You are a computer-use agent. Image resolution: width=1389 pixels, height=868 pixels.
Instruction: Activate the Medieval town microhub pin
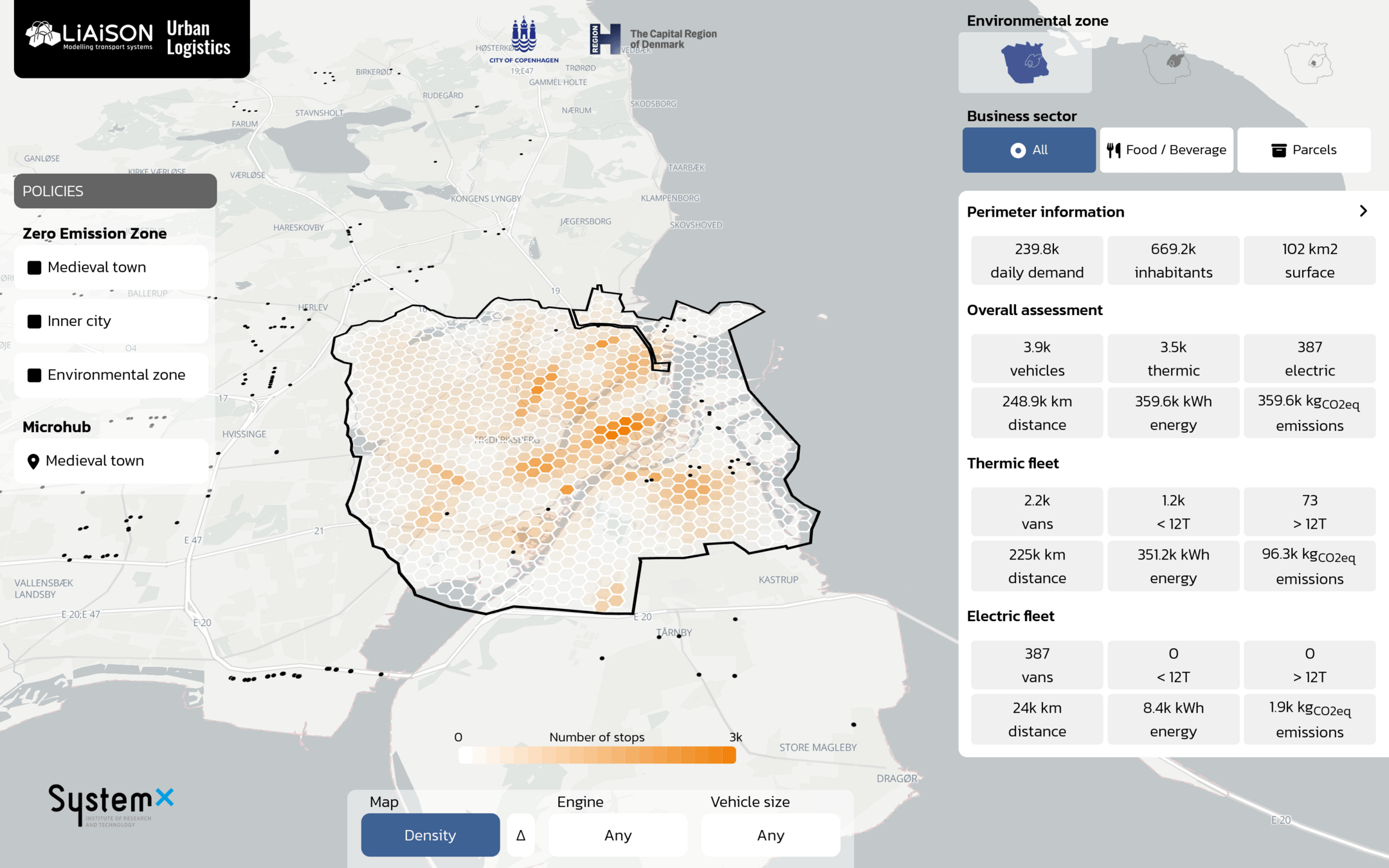point(33,461)
